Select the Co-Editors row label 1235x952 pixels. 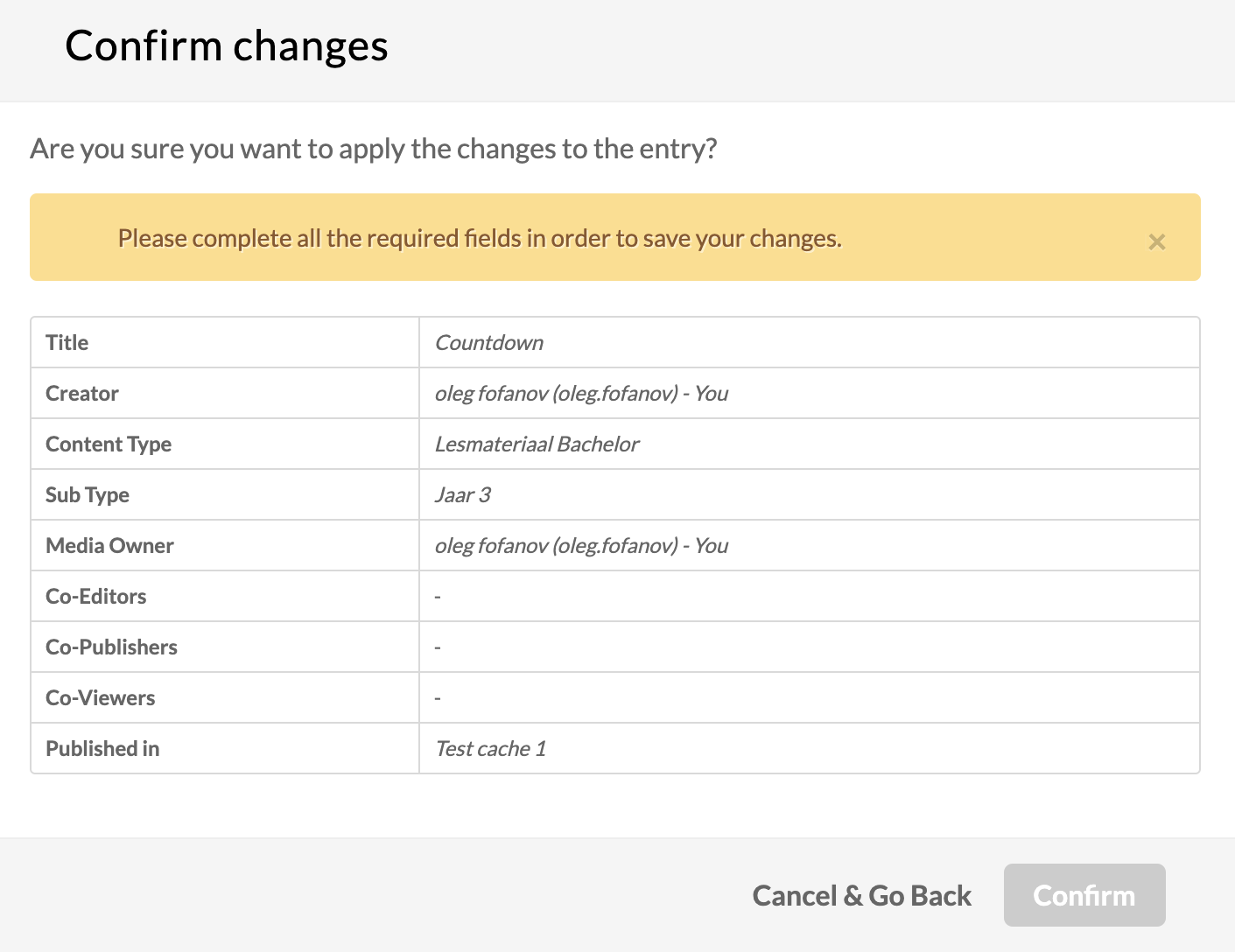96,597
